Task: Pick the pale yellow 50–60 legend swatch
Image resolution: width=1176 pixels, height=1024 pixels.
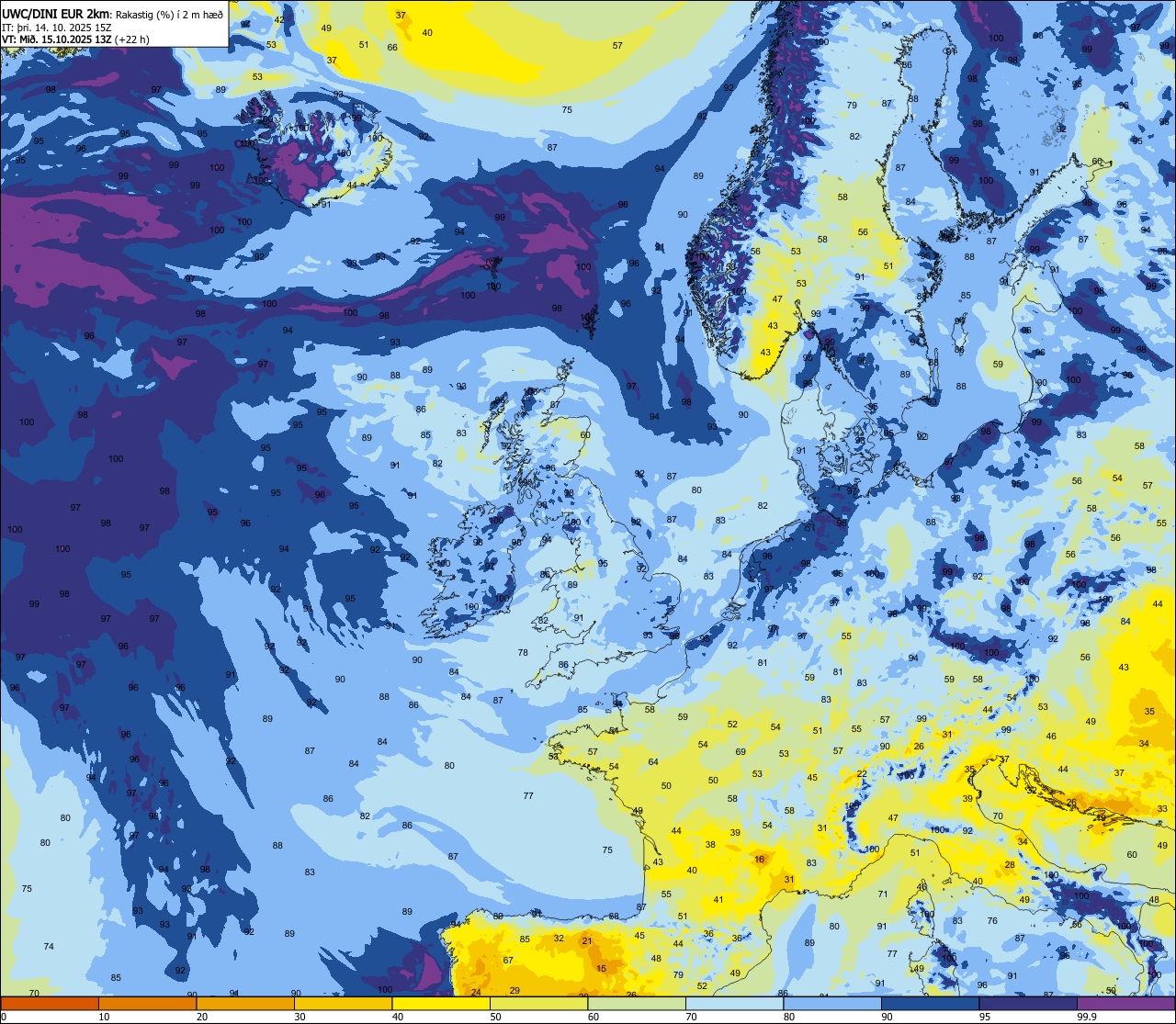Action: (x=538, y=1003)
